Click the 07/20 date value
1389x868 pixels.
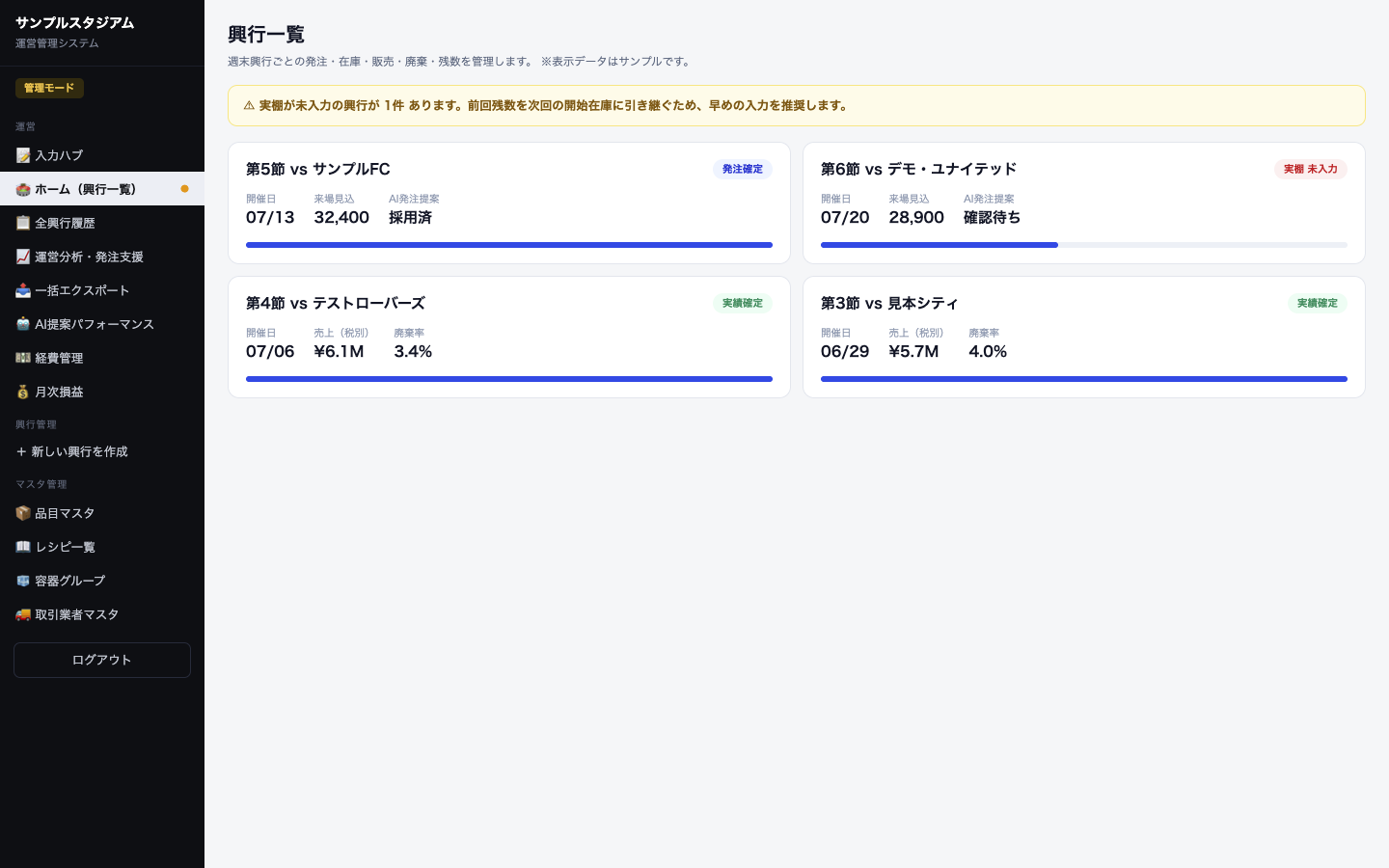[x=845, y=218]
